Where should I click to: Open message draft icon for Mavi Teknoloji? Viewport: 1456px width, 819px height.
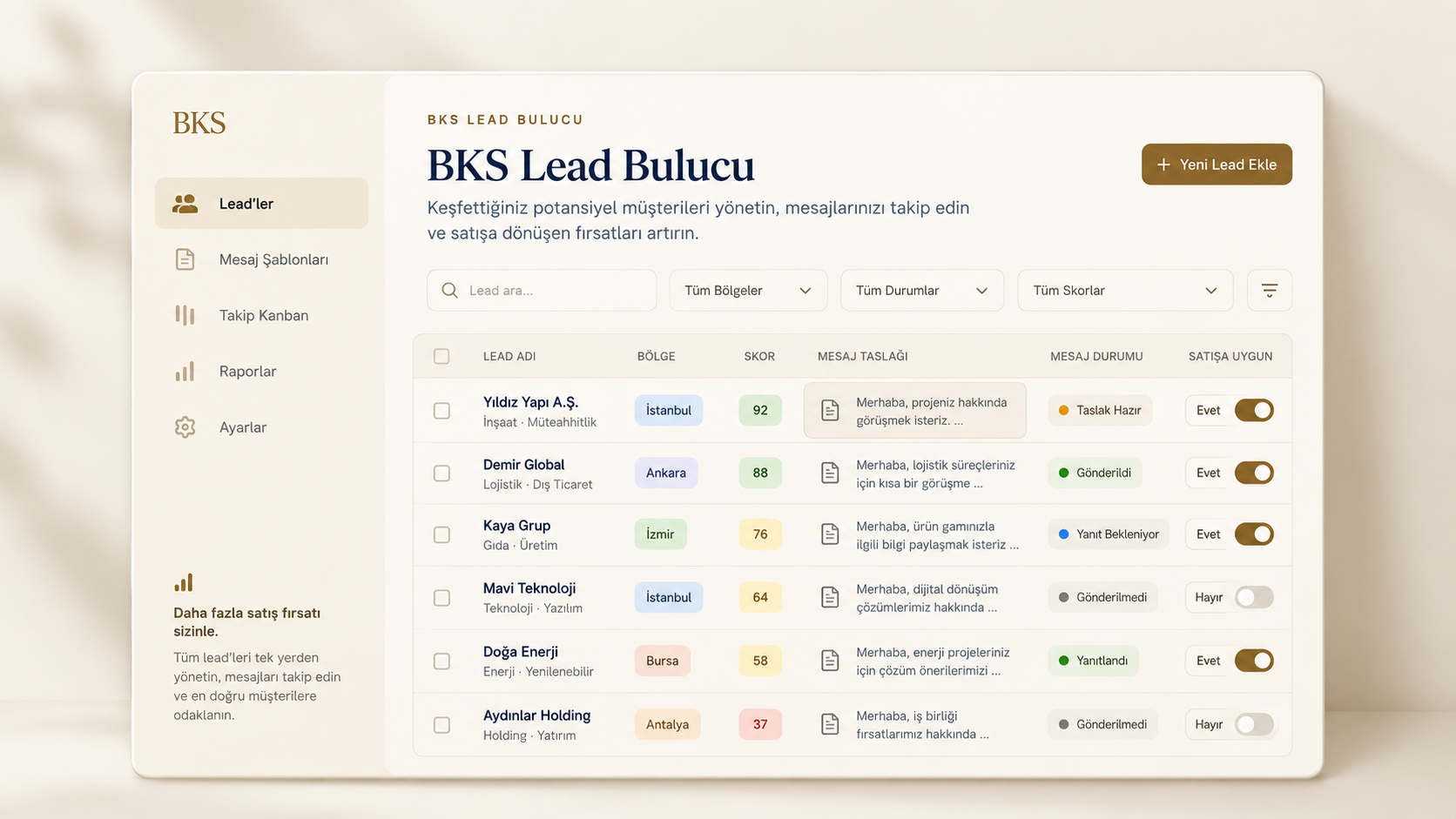pyautogui.click(x=830, y=597)
